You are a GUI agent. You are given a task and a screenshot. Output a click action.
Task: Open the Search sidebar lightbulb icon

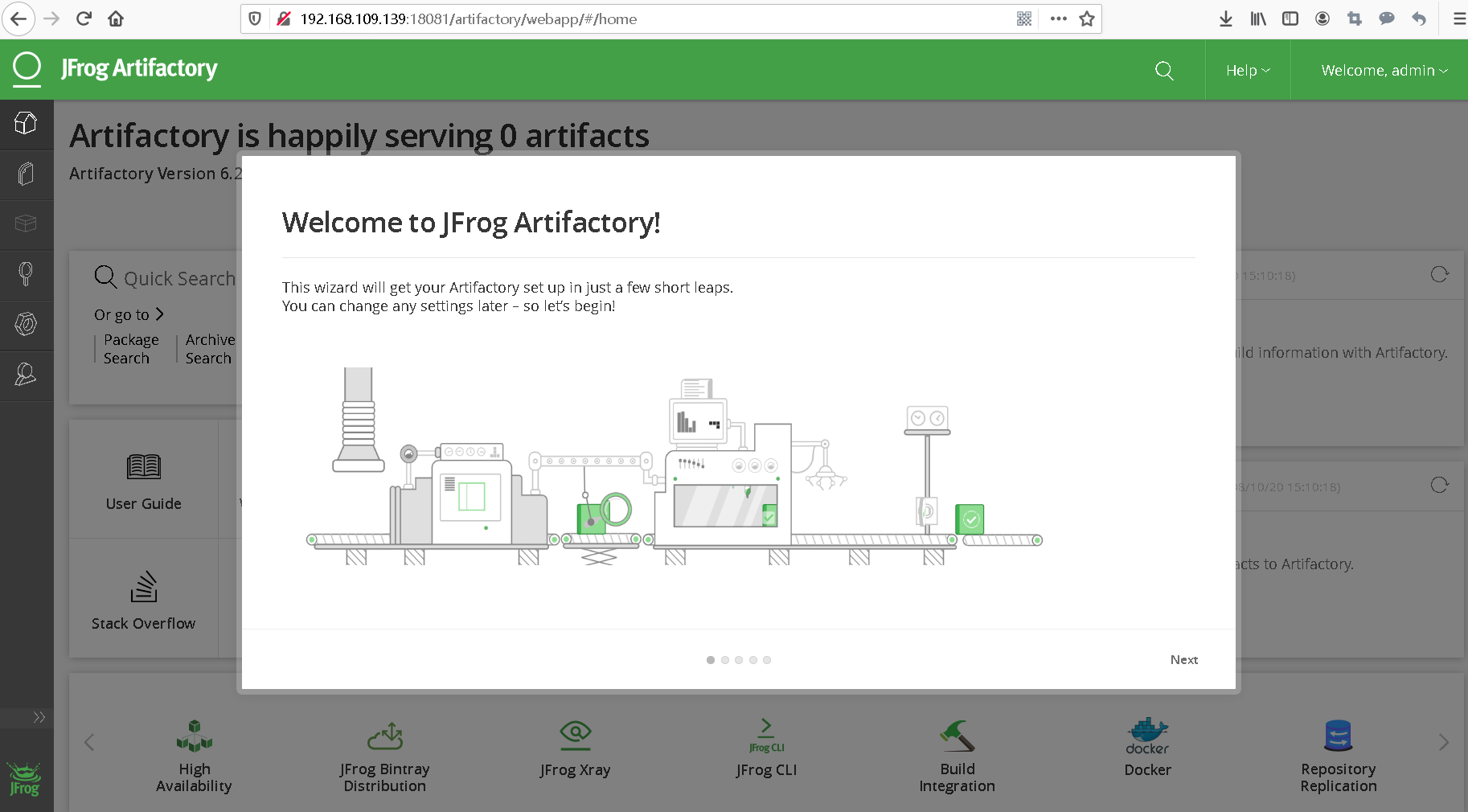(26, 274)
